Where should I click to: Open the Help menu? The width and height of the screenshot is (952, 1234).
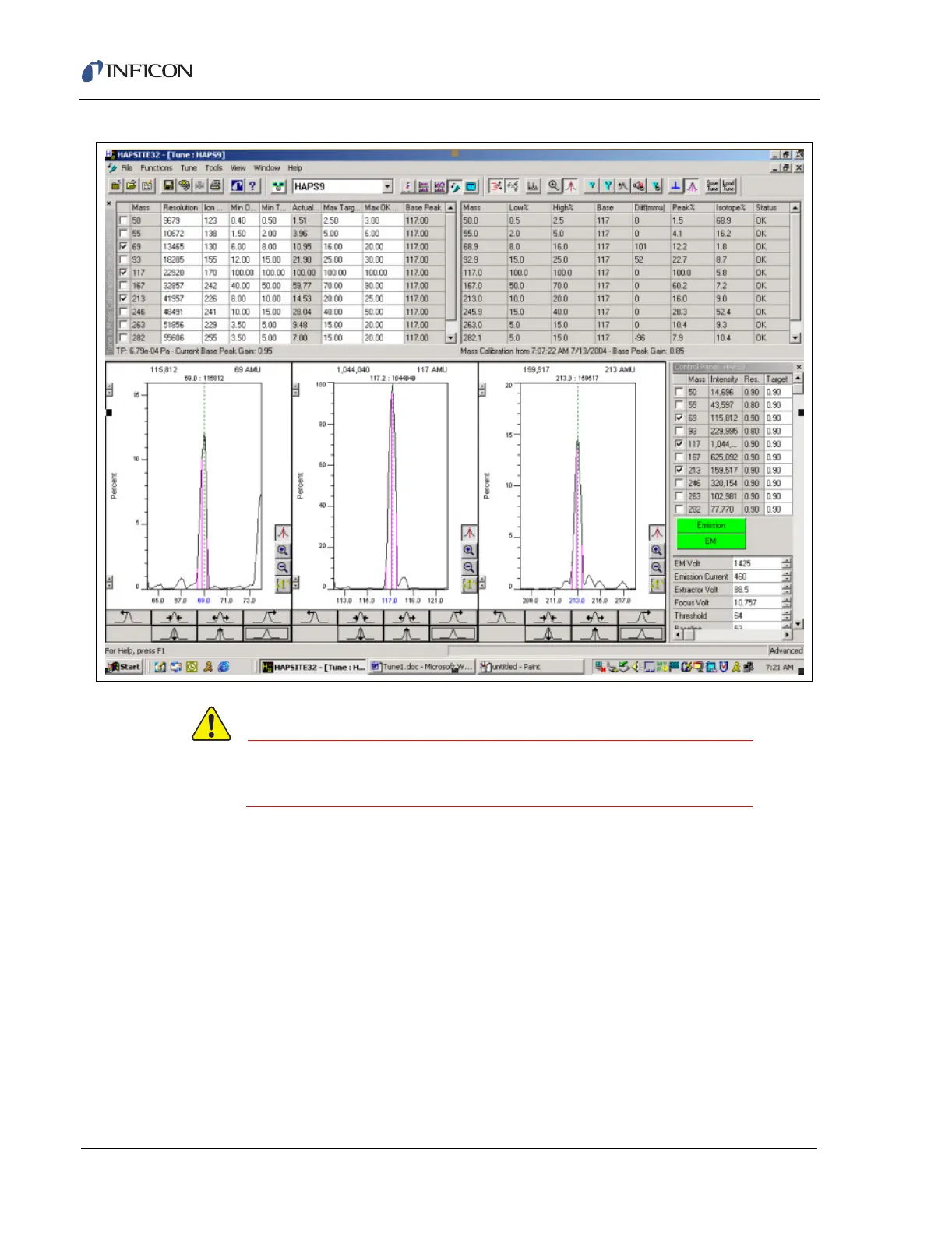(x=295, y=168)
